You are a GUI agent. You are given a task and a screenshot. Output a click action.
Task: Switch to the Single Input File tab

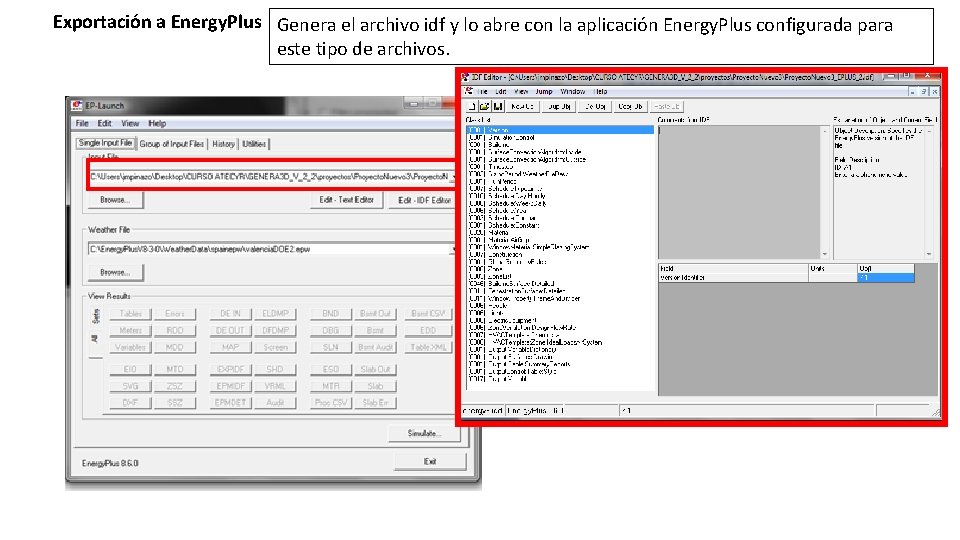(105, 143)
